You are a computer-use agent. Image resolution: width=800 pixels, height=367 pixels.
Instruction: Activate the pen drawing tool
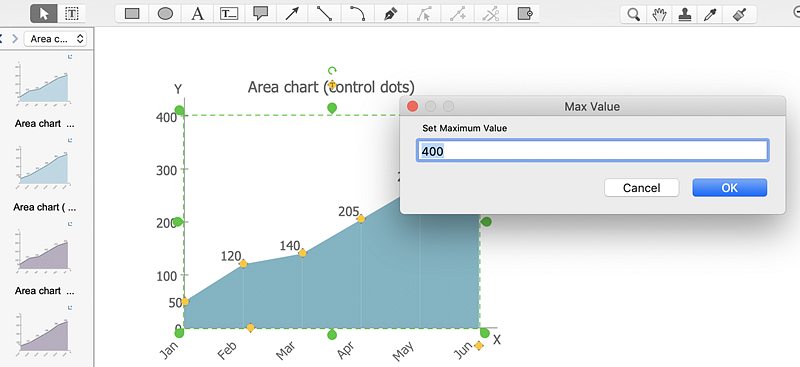pos(390,14)
